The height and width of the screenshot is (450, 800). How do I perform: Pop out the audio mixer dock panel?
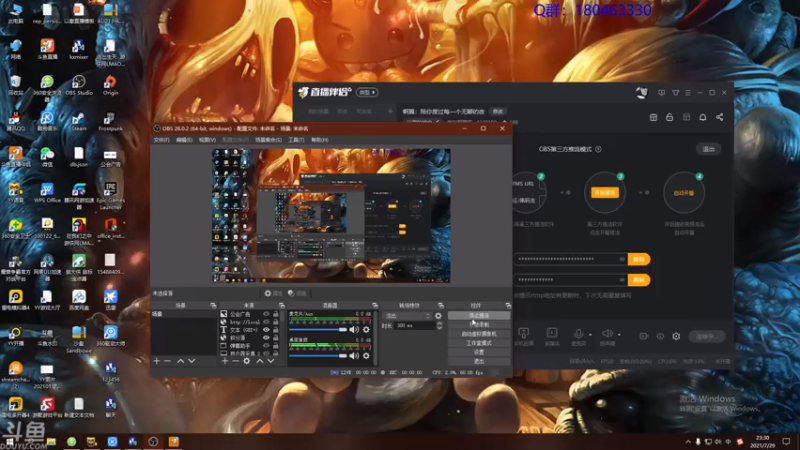click(374, 305)
